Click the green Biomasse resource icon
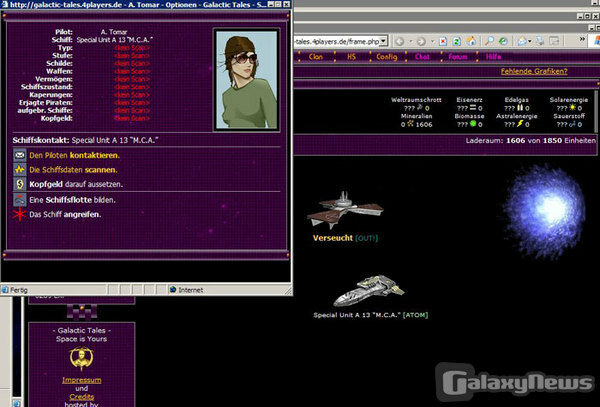Screen dimensions: 600x407 click(473, 124)
